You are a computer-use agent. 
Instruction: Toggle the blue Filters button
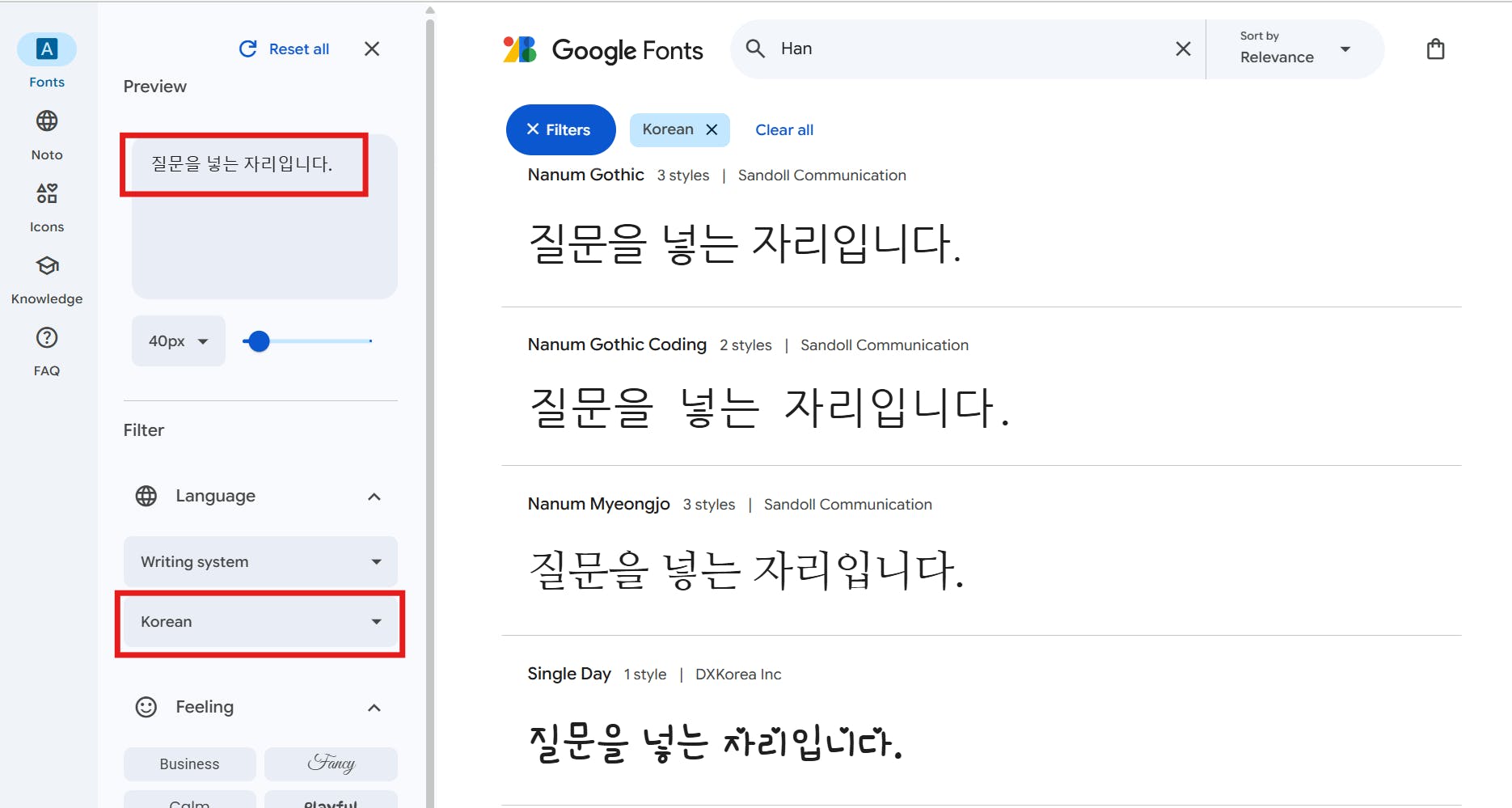pos(560,129)
